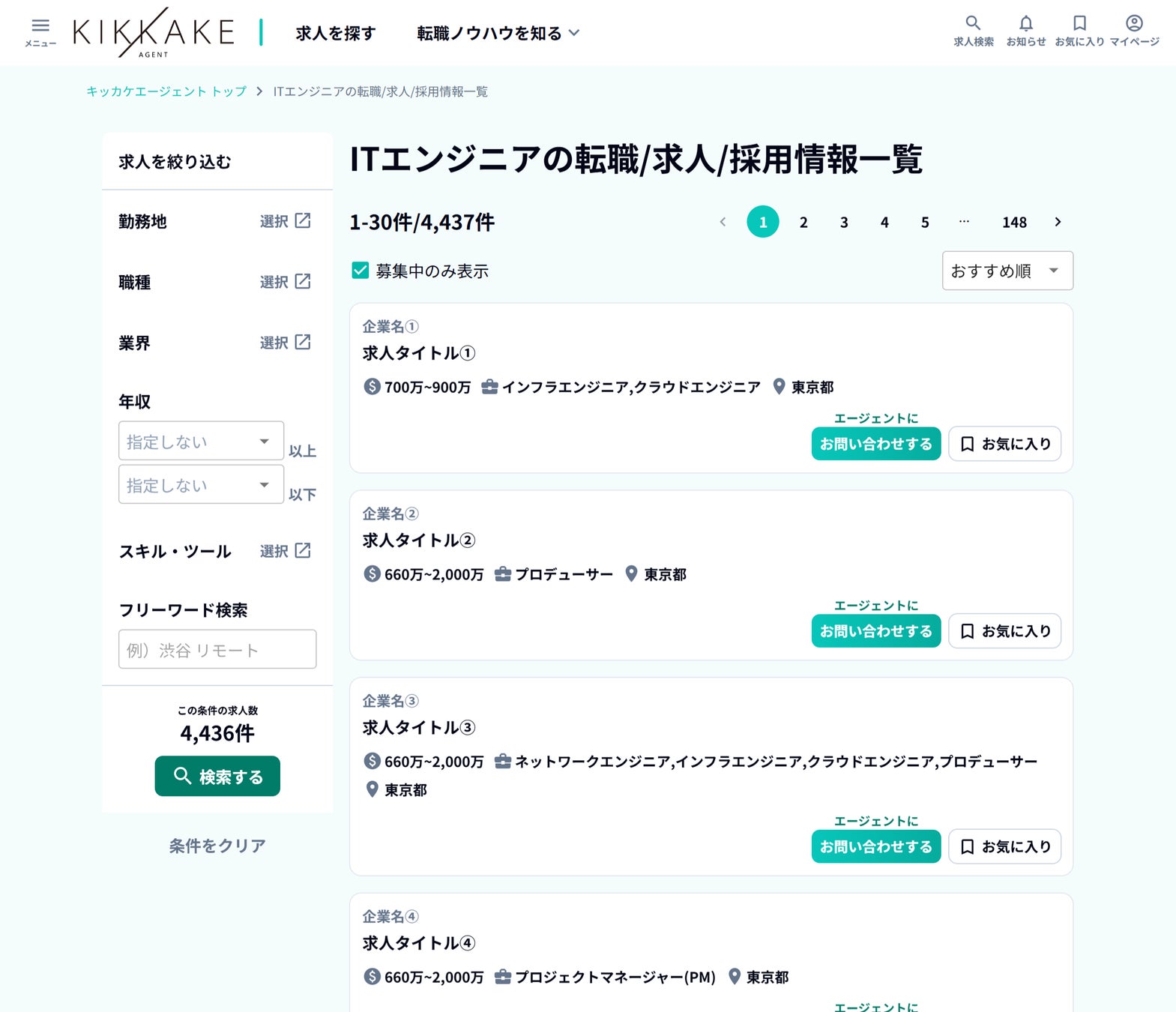1176x1012 pixels.
Task: Click the フリーワード検索 text field
Action: (x=217, y=649)
